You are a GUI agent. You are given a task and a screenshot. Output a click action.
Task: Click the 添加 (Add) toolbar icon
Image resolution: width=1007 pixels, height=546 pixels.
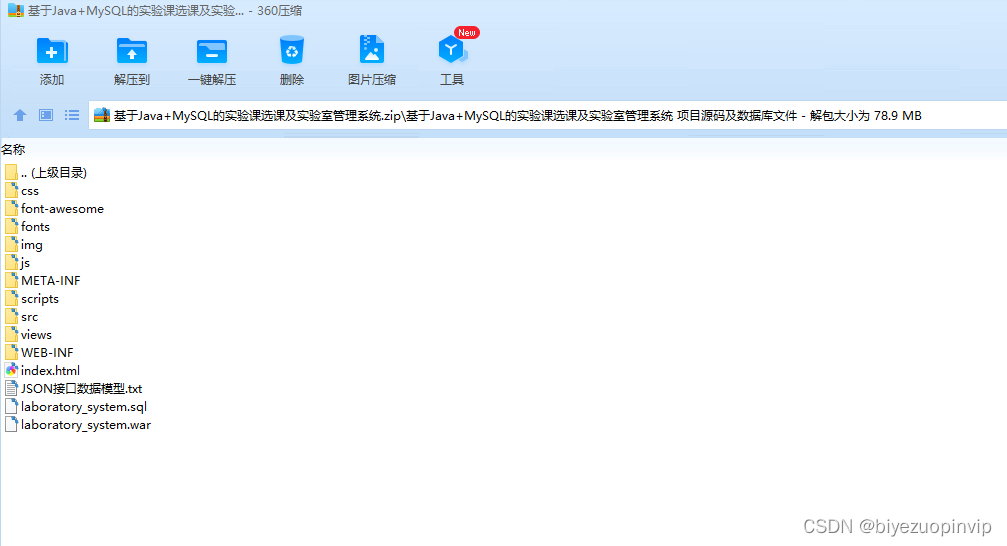click(x=52, y=51)
